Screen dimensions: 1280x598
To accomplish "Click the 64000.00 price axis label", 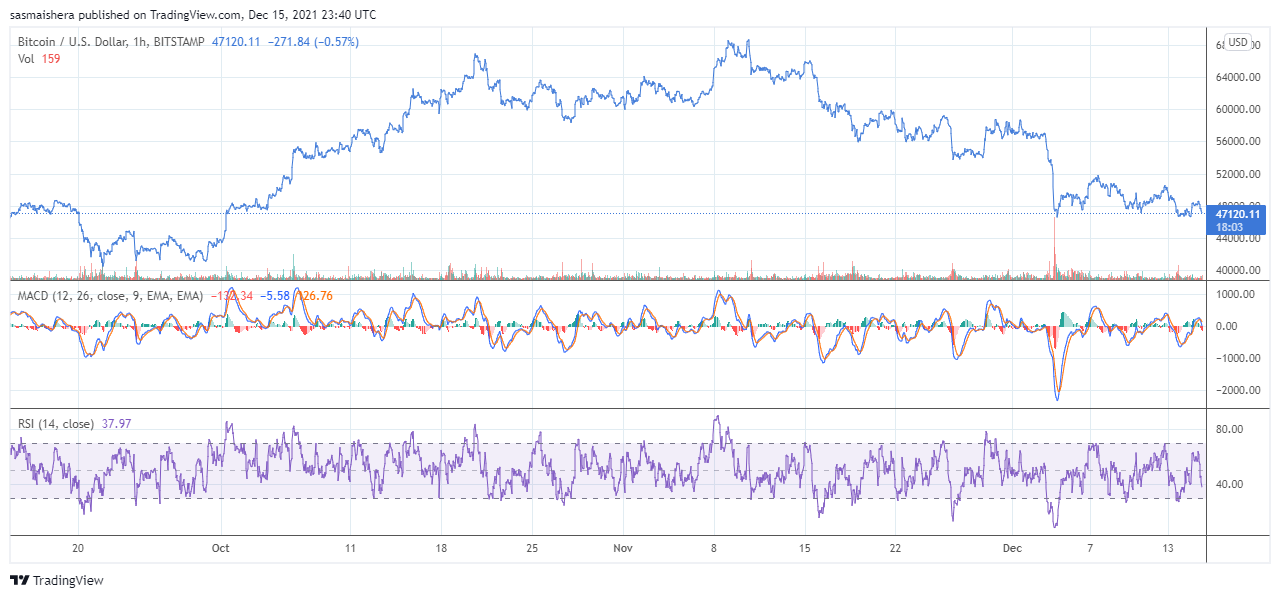I will tap(1238, 77).
